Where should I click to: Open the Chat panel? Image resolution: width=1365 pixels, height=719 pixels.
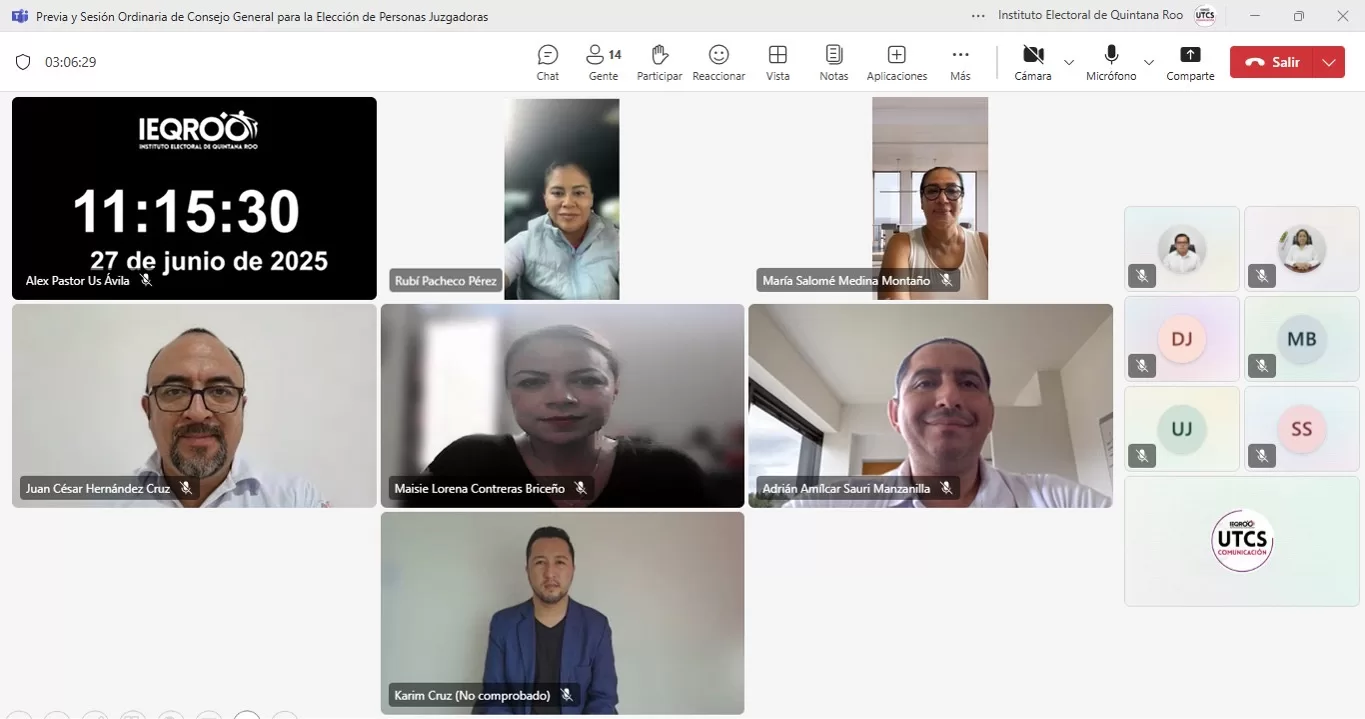click(x=547, y=62)
